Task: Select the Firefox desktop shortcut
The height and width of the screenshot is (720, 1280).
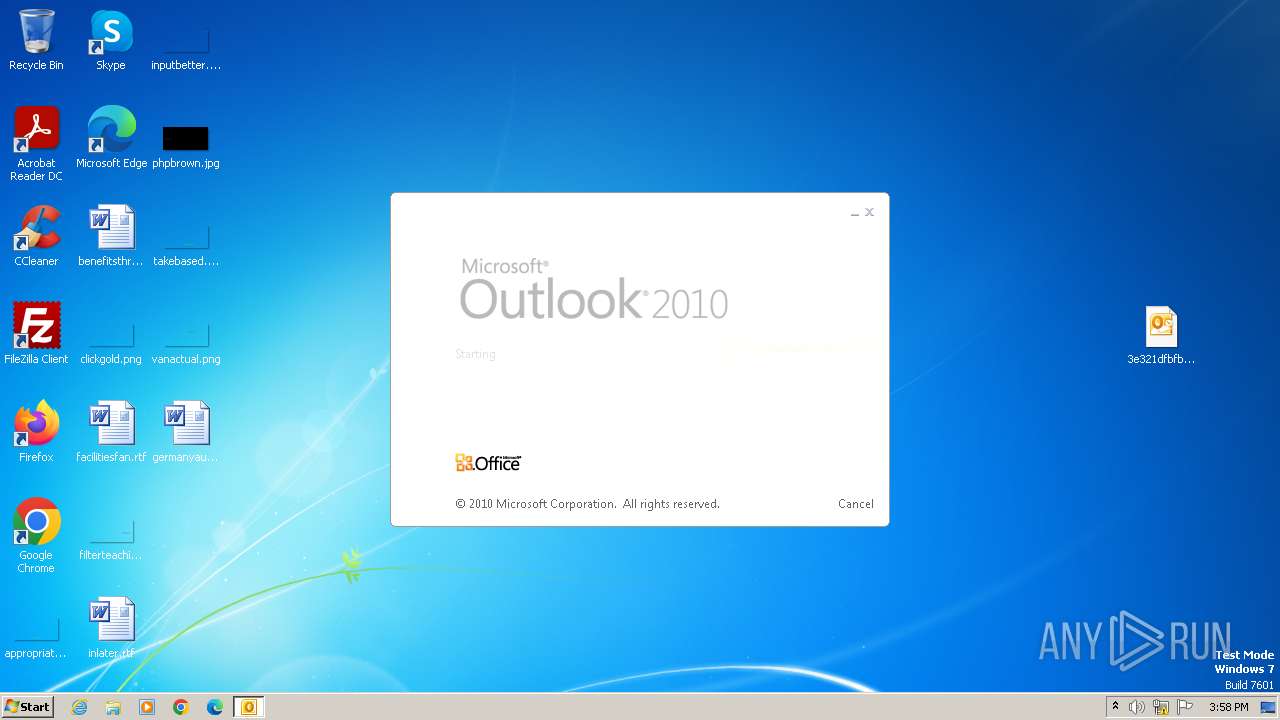Action: (x=36, y=432)
